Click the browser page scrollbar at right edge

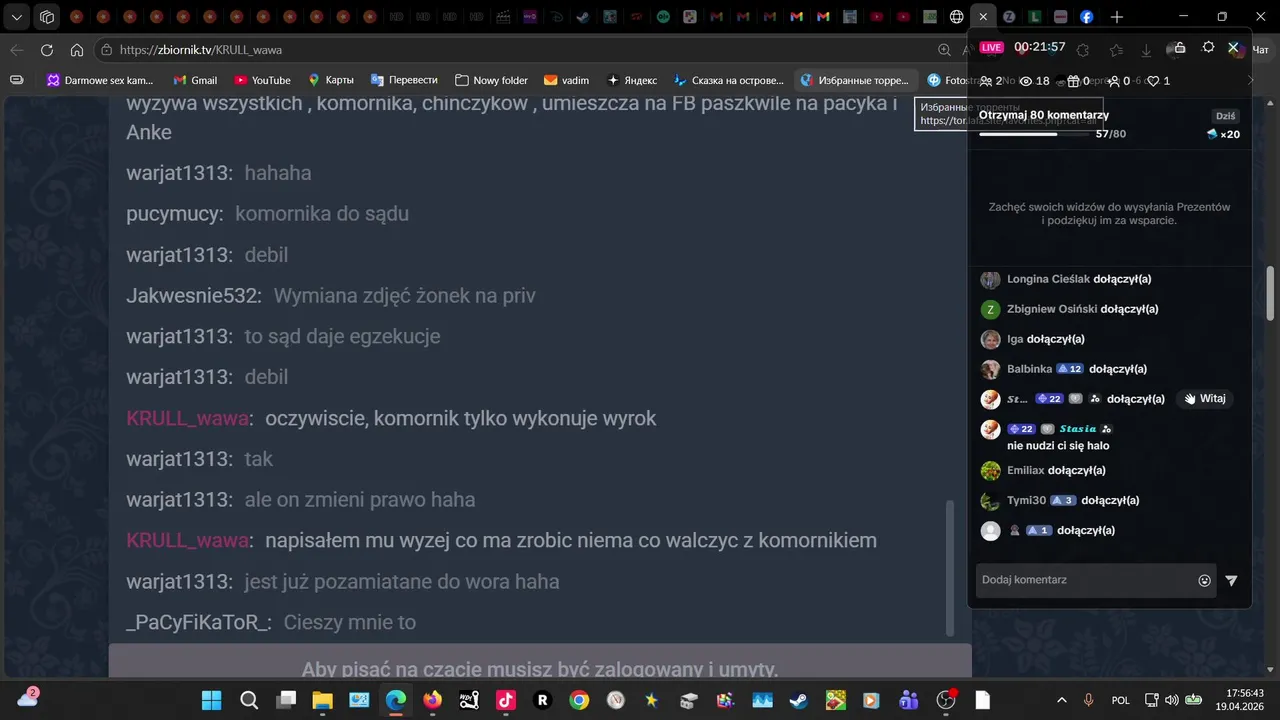[1271, 293]
